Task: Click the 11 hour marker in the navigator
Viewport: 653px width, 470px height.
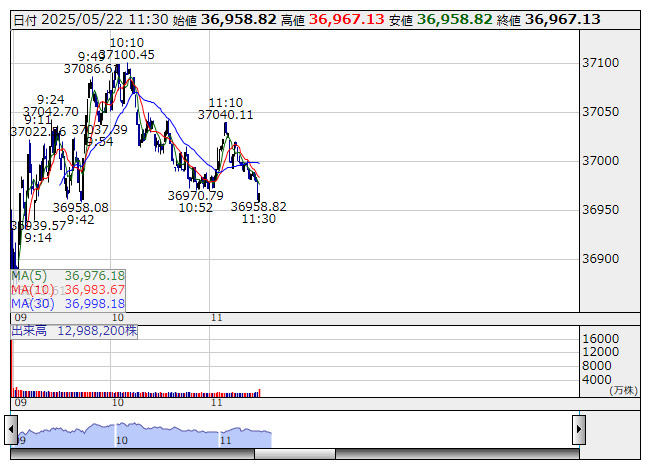Action: point(225,440)
